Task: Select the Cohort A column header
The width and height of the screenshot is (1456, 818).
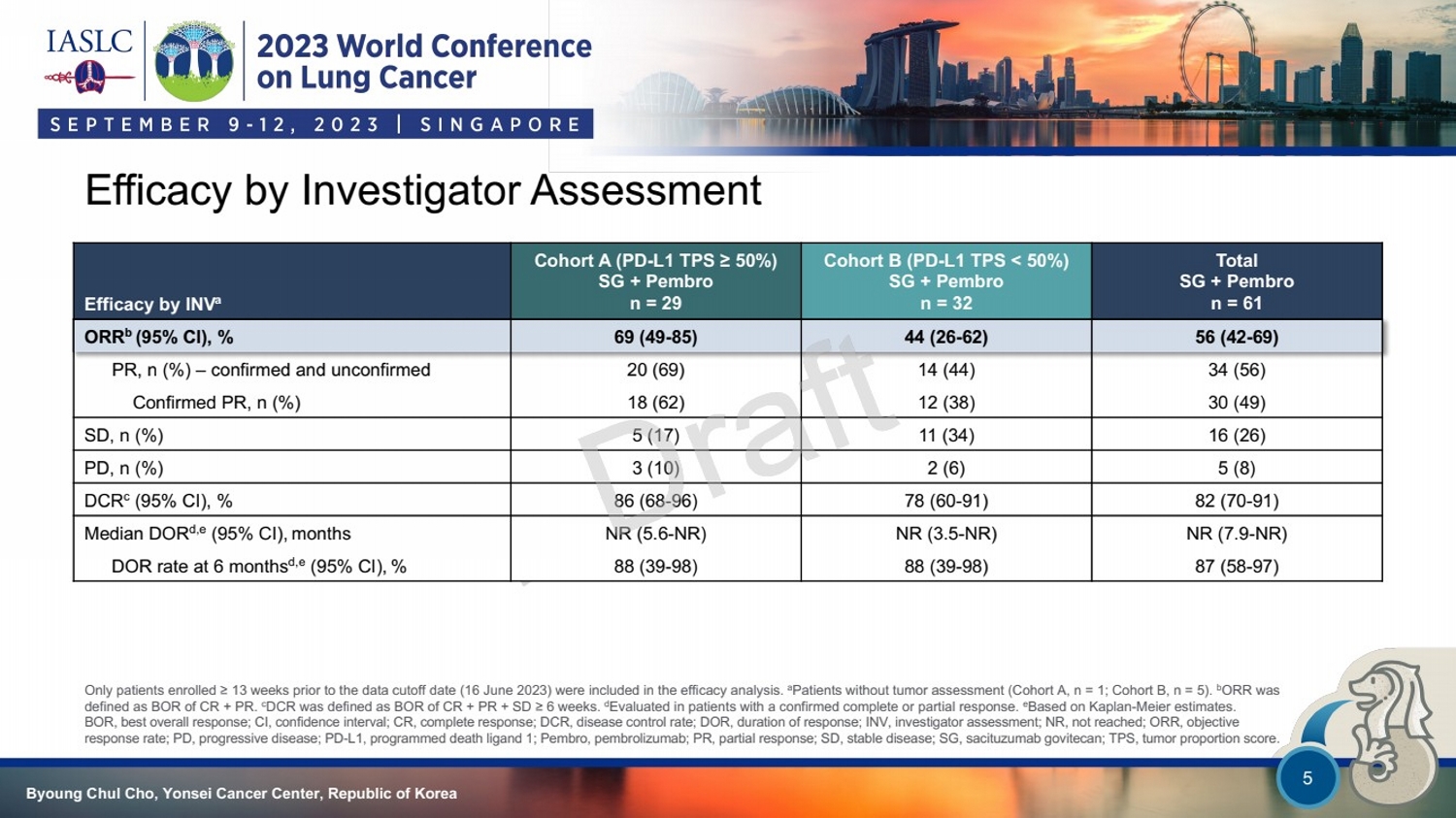Action: pyautogui.click(x=655, y=281)
